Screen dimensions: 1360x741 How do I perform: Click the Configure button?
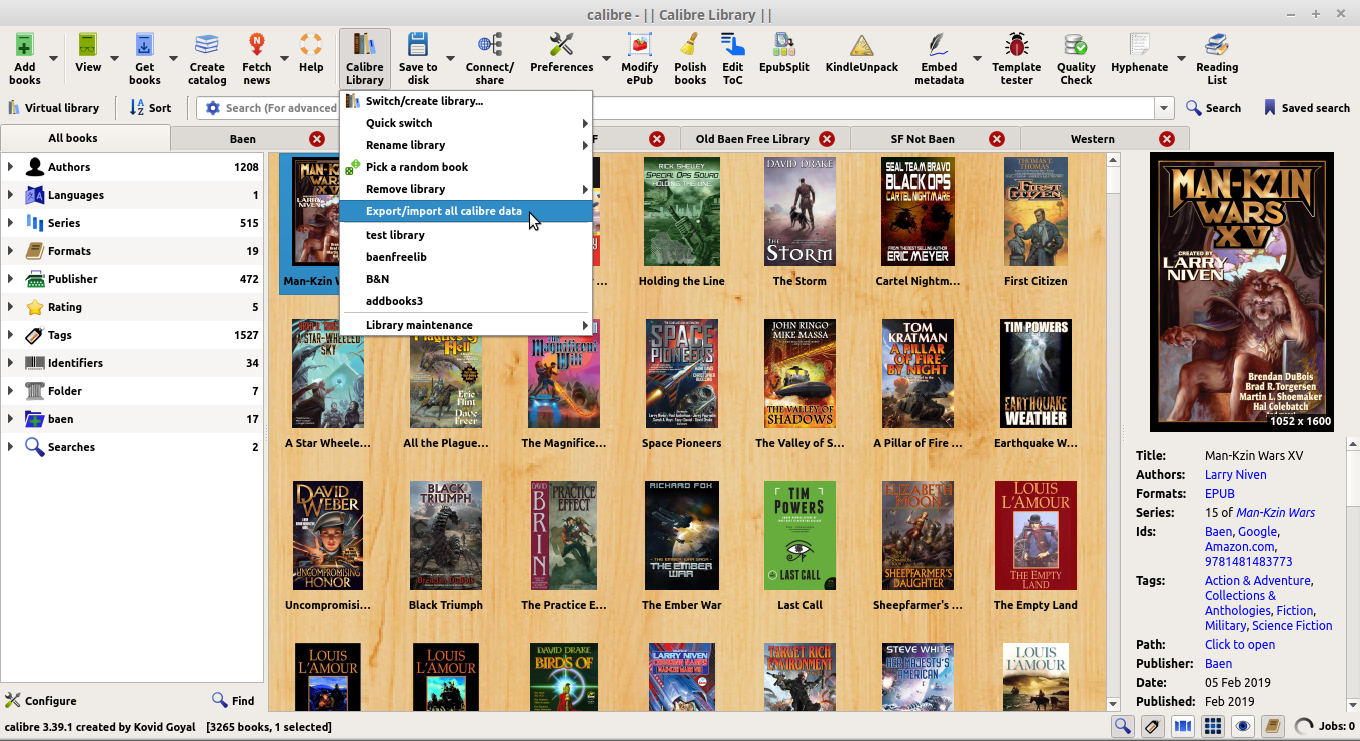(x=41, y=701)
